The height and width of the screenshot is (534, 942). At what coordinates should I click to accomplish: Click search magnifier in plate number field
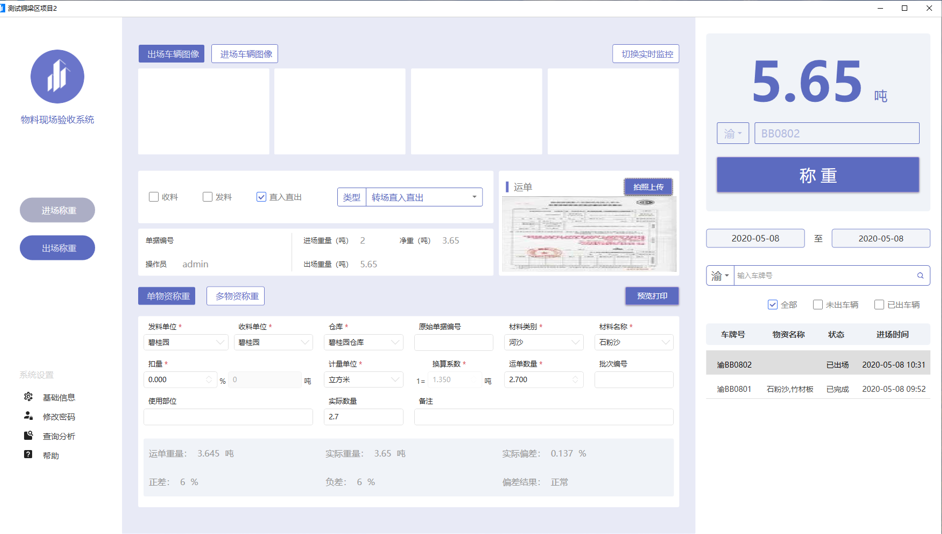pyautogui.click(x=920, y=276)
